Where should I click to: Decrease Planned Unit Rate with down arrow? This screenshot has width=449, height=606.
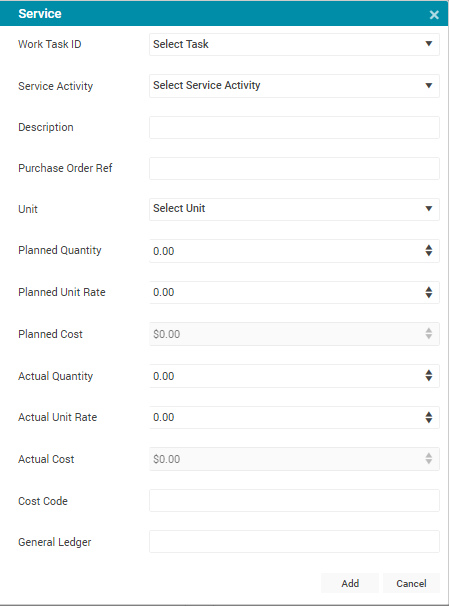tap(429, 295)
